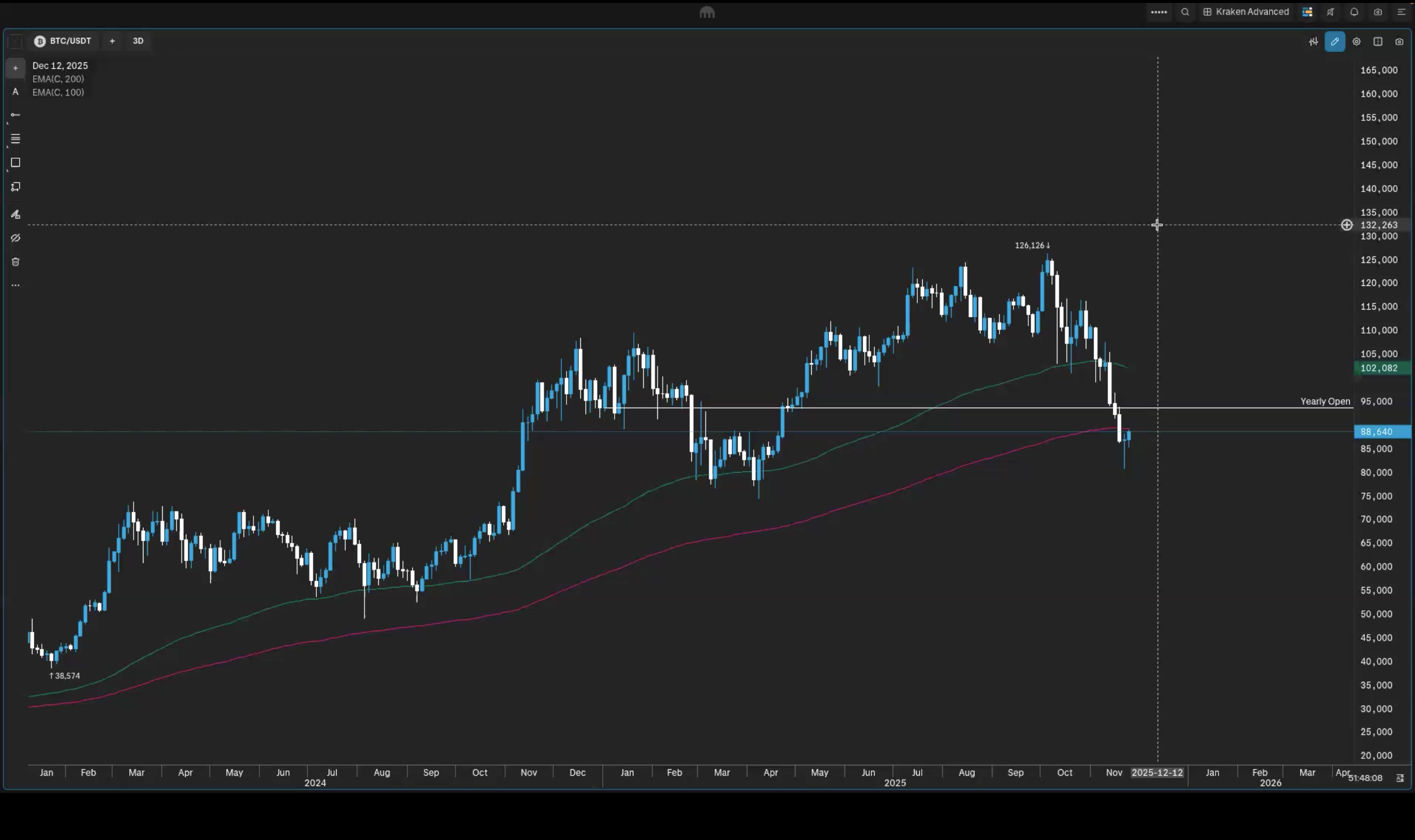Toggle drawing toolbar with the pencil button
Viewport: 1415px width, 840px height.
click(x=1334, y=41)
